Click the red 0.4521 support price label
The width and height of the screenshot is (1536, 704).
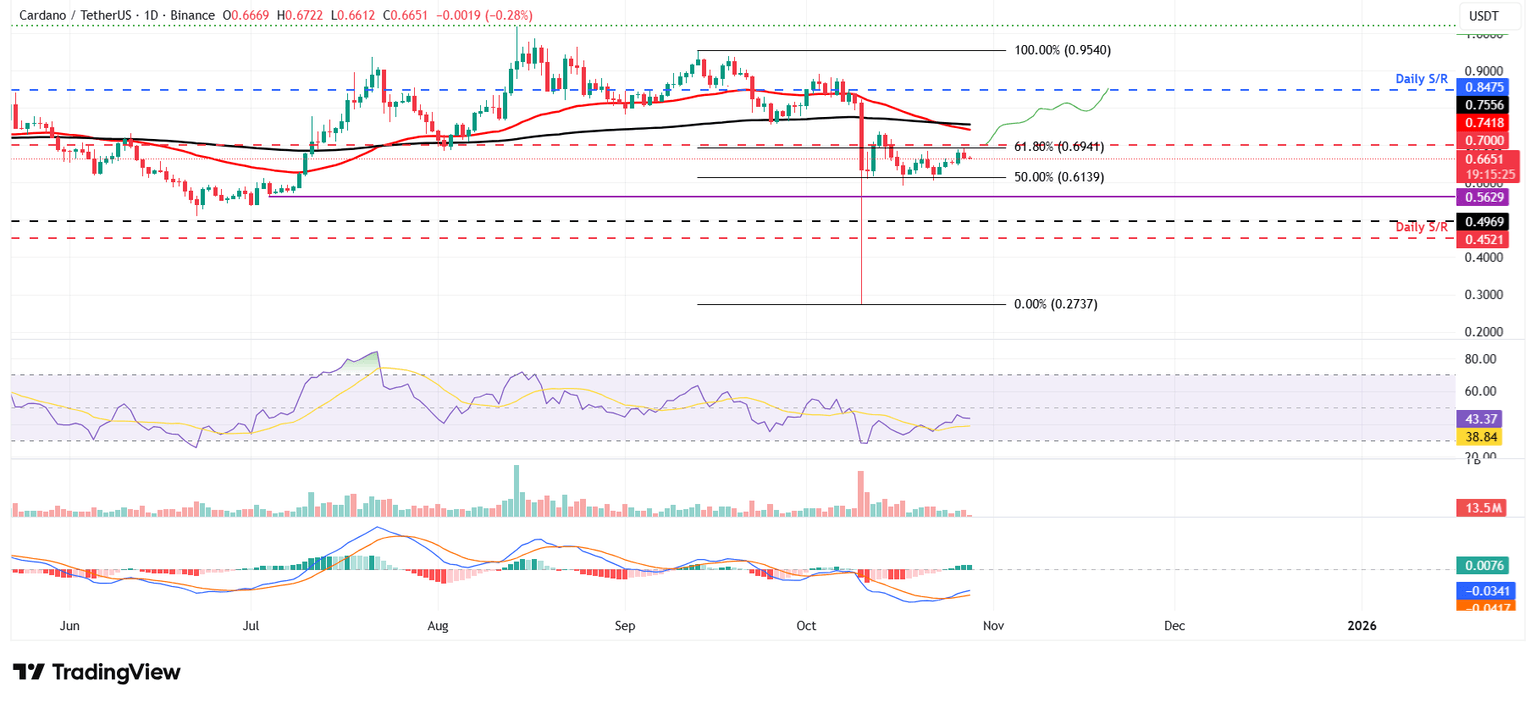pos(1483,239)
